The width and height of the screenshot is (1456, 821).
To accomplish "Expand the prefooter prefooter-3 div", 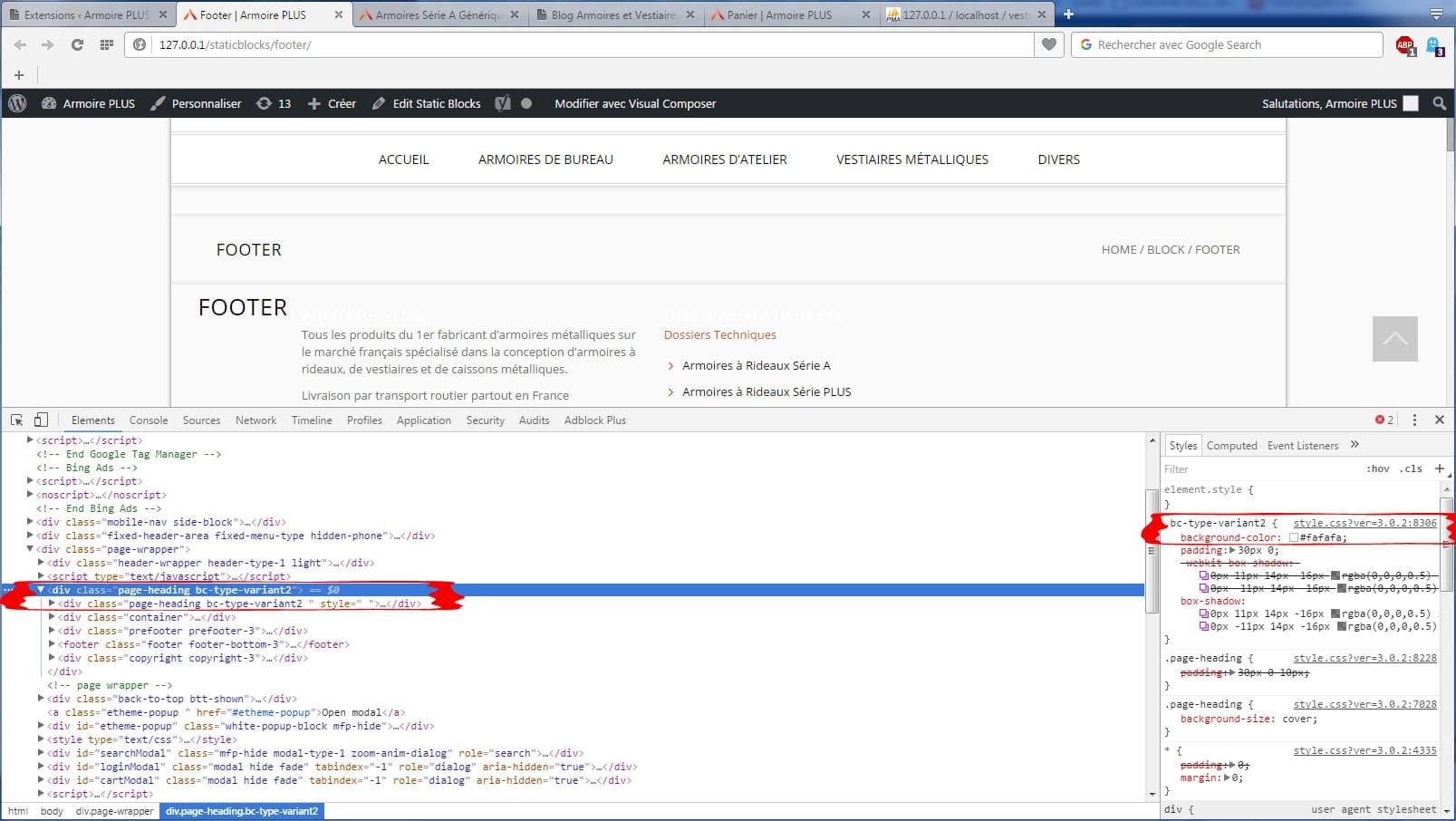I will point(52,631).
